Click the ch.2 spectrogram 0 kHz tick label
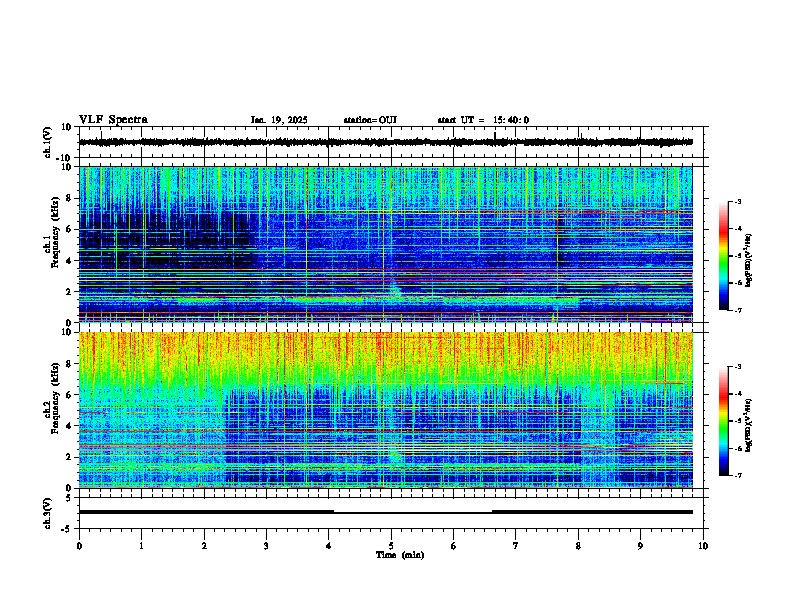This screenshot has height=612, width=792. coord(70,488)
